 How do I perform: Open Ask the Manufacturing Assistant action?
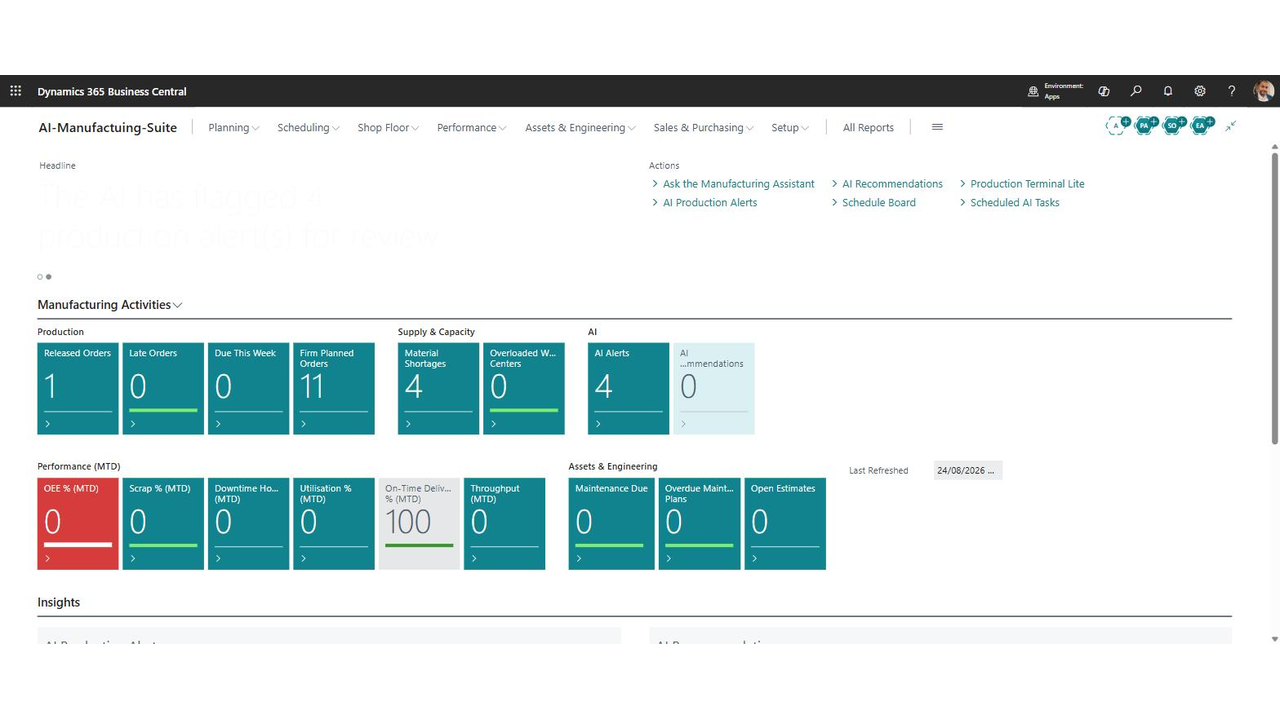(738, 184)
